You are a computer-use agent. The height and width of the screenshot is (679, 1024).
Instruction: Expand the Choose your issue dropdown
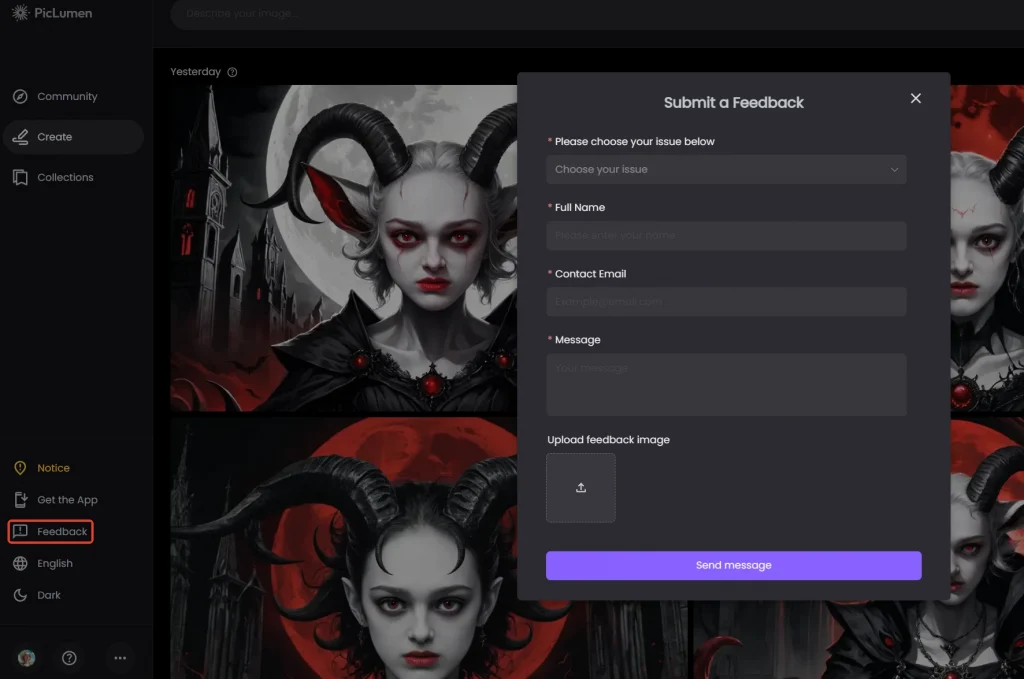pos(726,170)
